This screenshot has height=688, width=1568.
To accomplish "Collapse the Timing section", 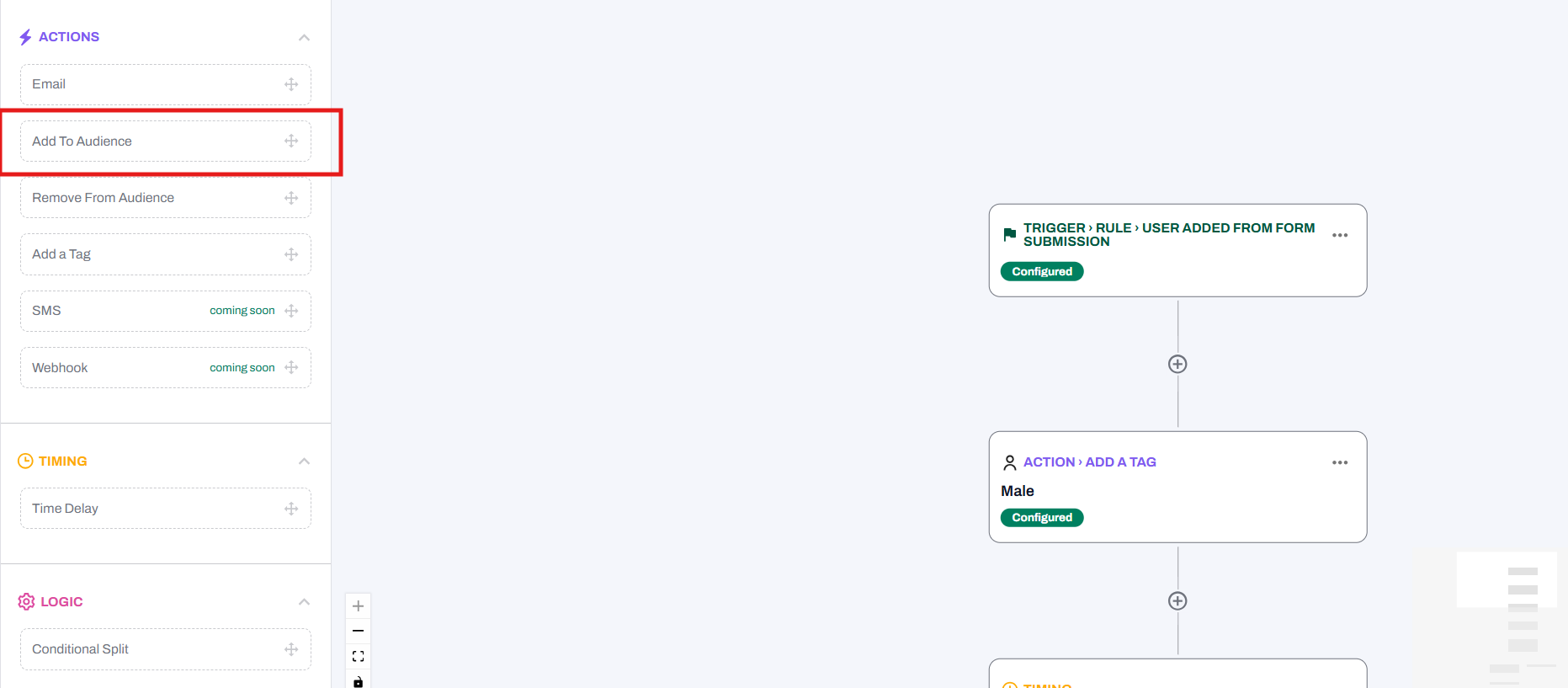I will [304, 461].
